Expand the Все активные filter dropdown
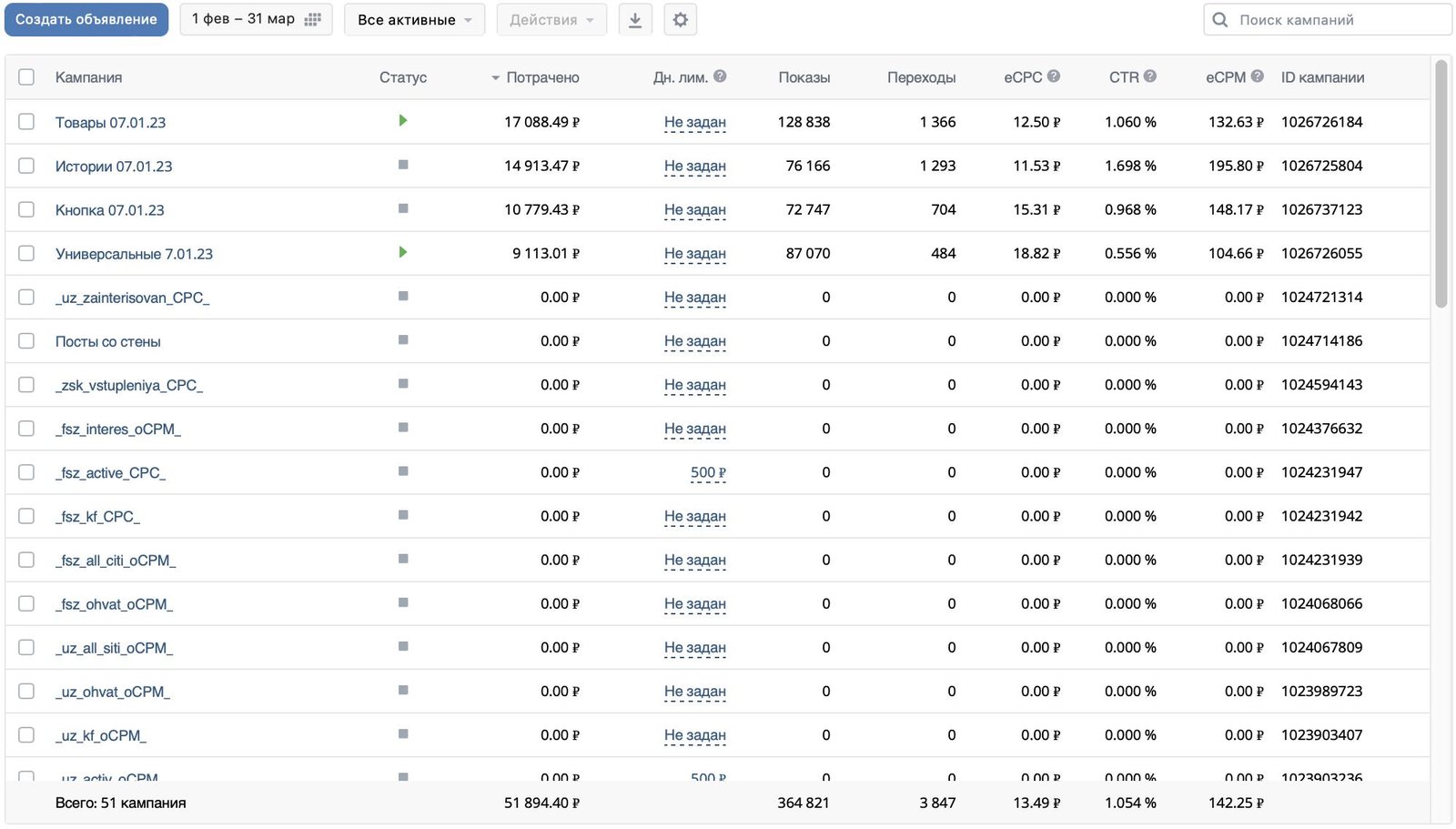Viewport: 1456px width, 829px height. click(414, 19)
